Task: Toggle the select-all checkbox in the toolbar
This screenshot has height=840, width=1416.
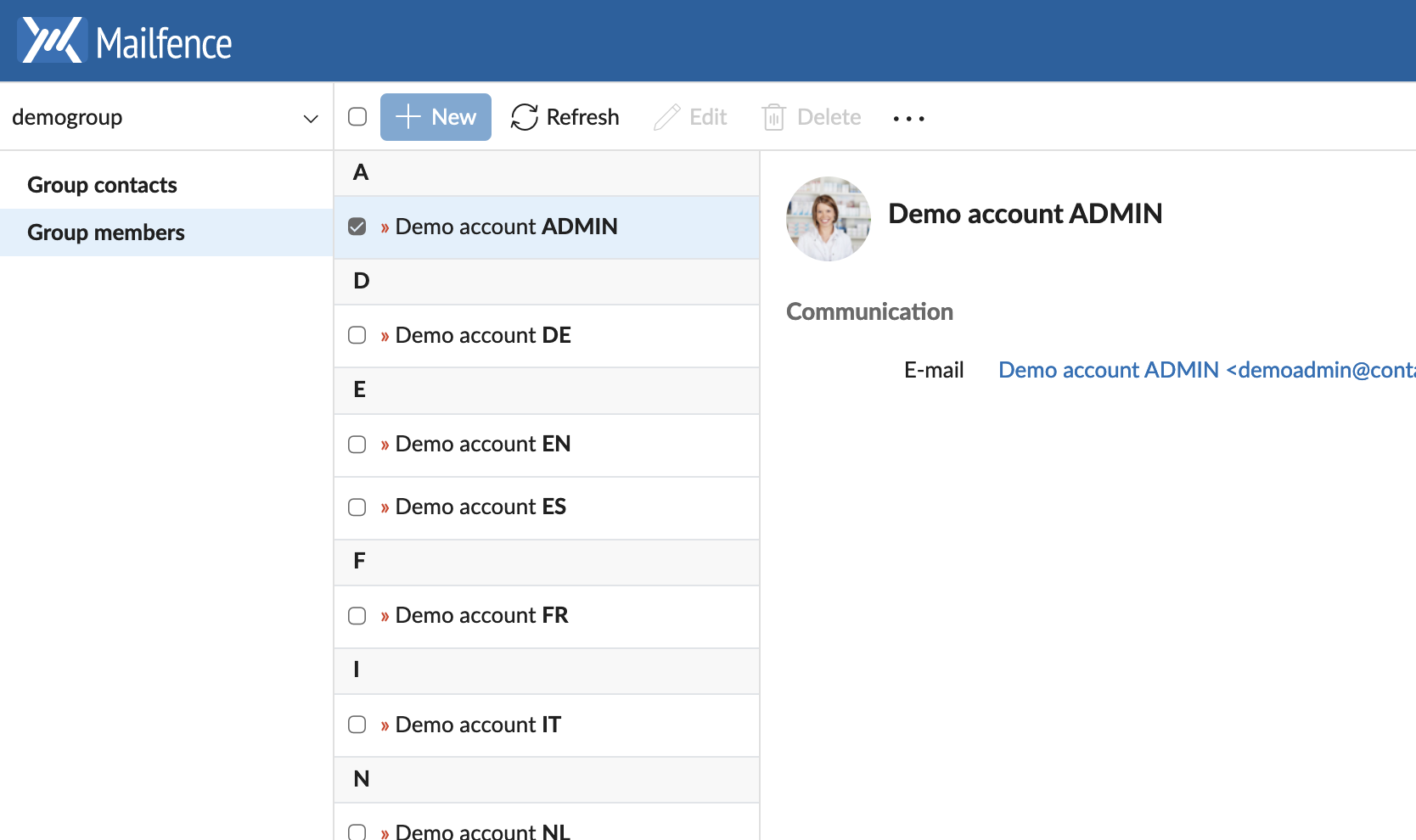Action: coord(357,117)
